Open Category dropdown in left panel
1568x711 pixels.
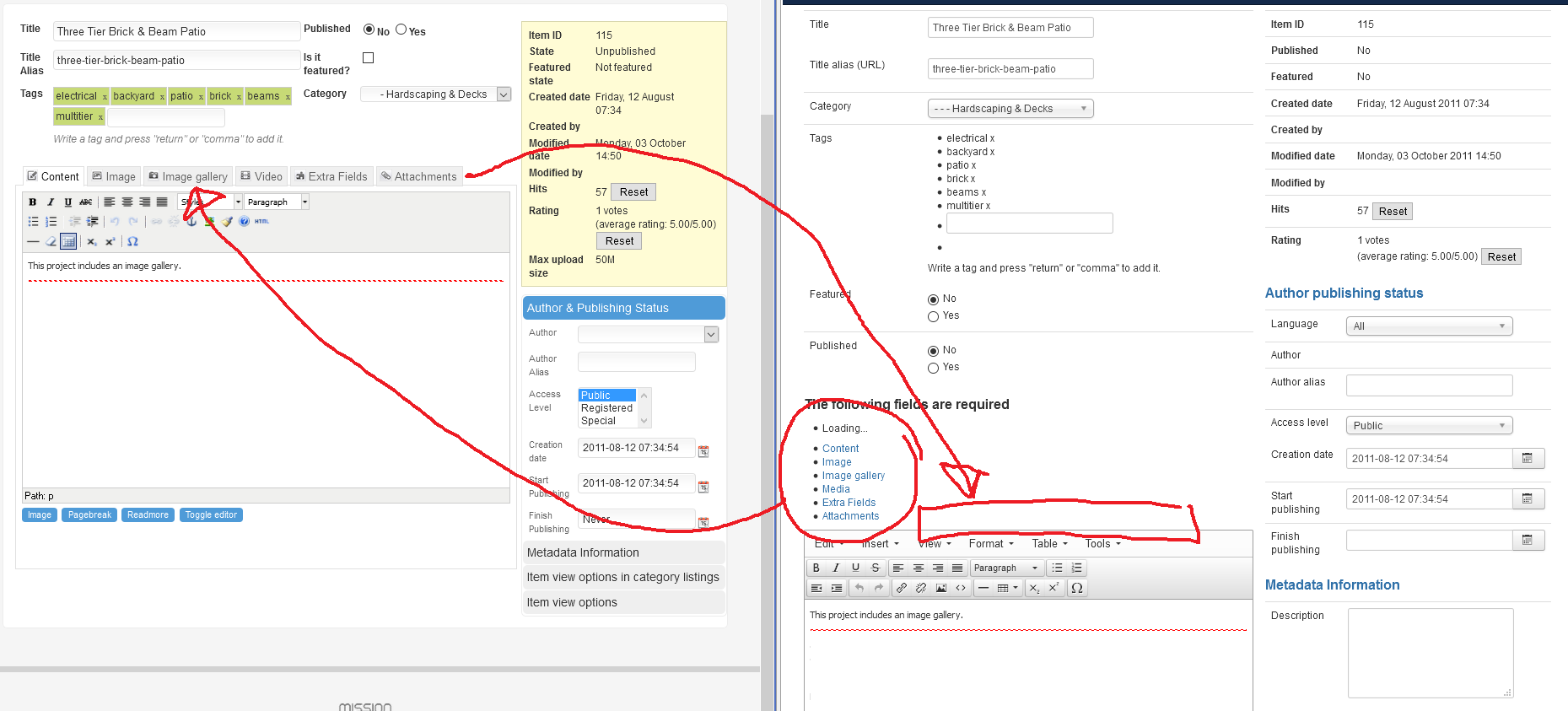click(435, 94)
